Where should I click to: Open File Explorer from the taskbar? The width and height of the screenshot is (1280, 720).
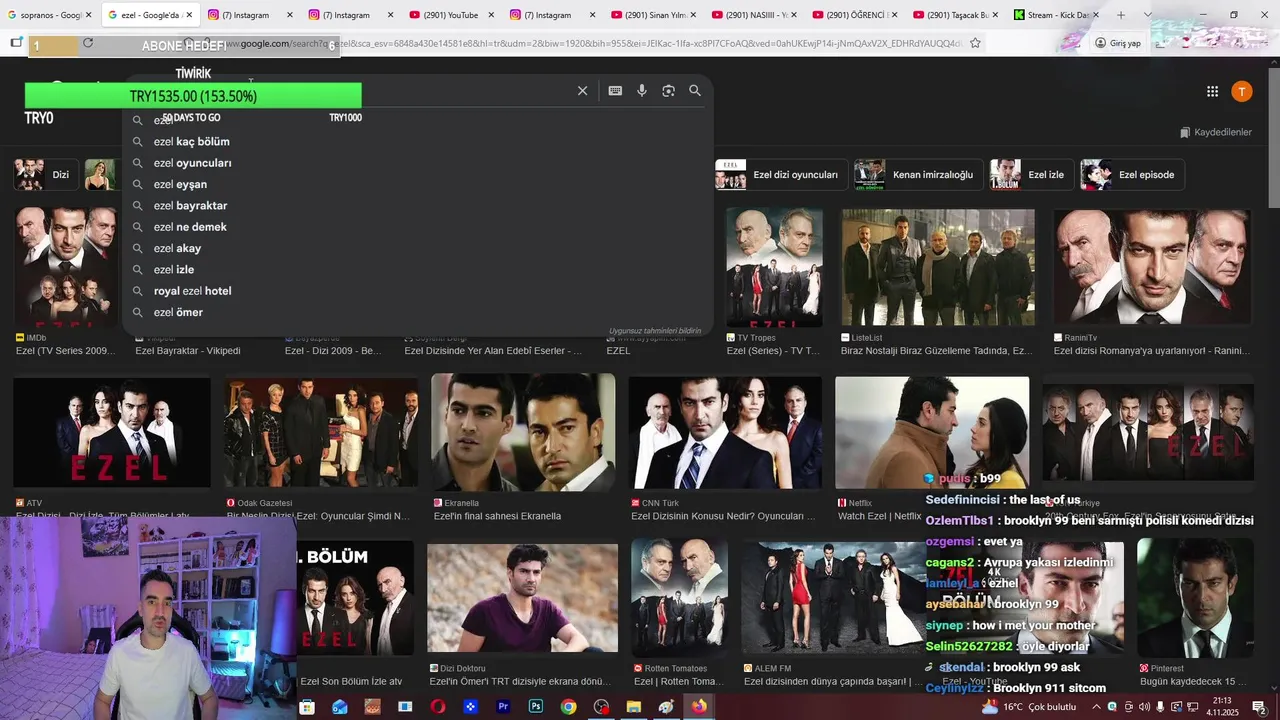[x=633, y=707]
